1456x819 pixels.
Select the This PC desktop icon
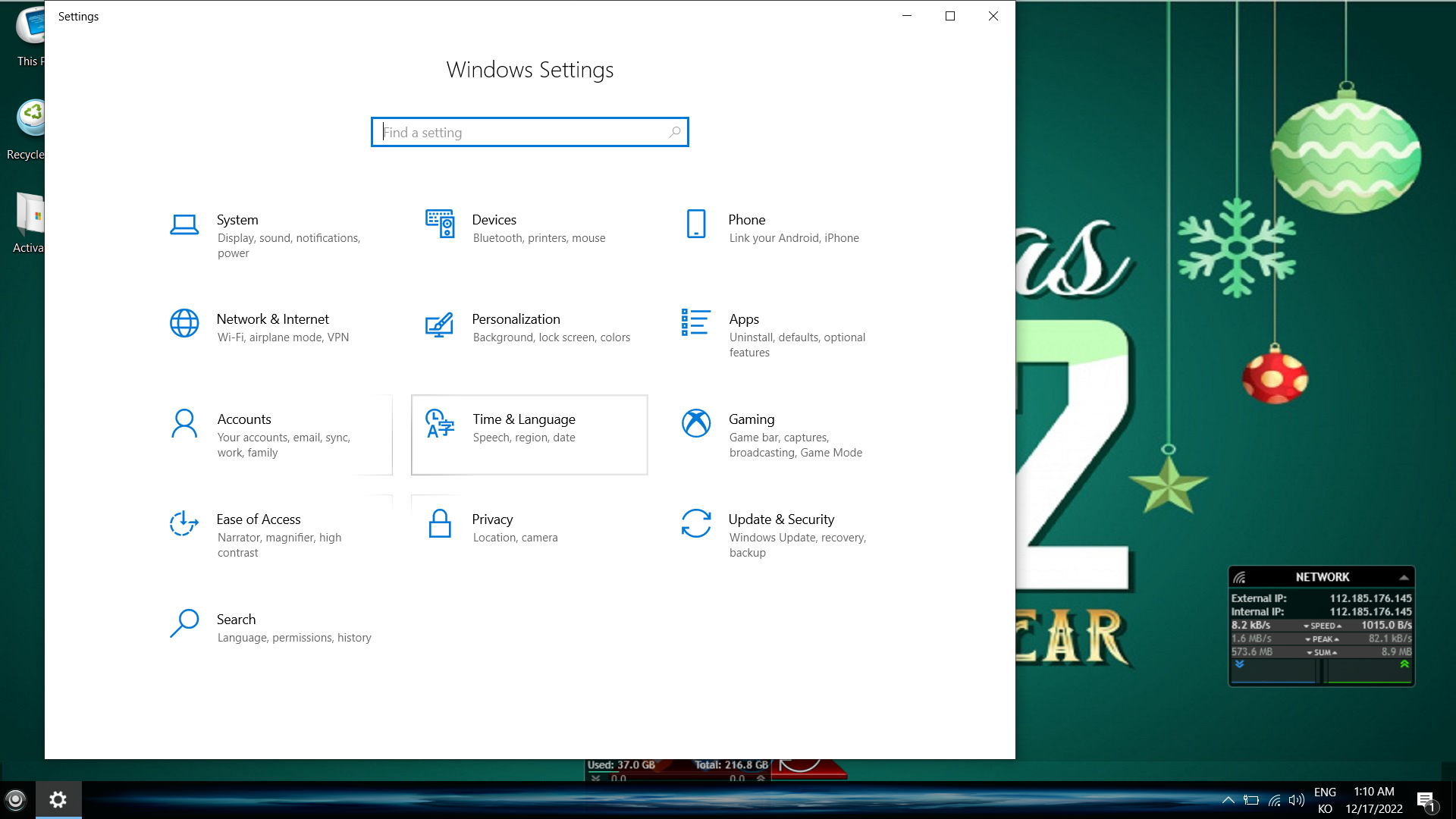click(x=30, y=27)
